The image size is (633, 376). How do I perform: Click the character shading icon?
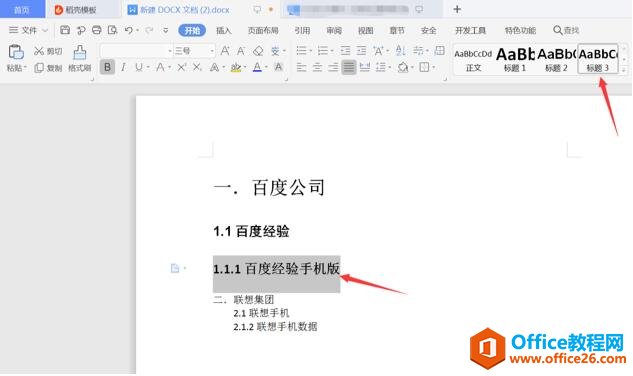[x=278, y=67]
